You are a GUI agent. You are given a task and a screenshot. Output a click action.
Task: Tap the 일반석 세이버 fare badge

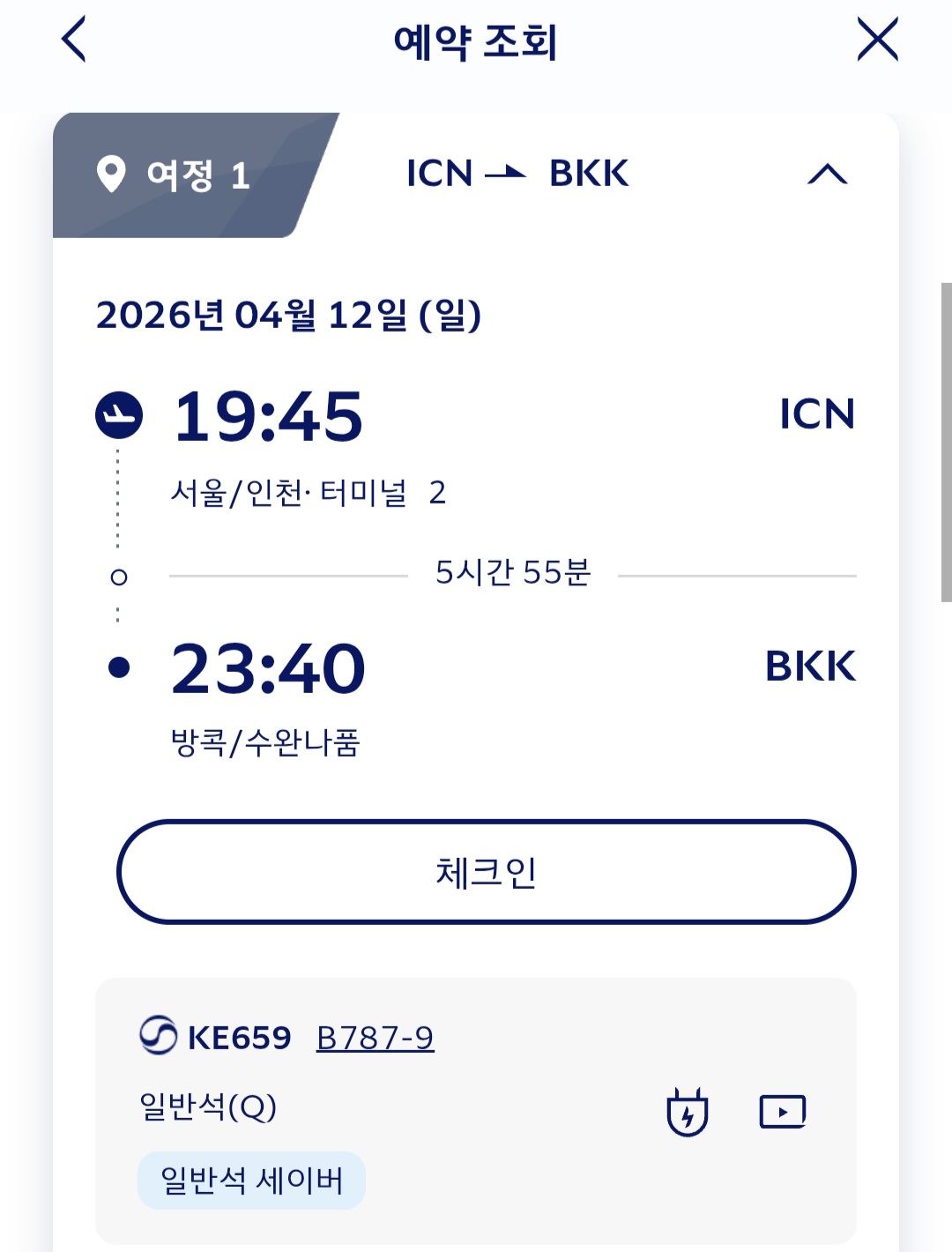click(251, 1180)
